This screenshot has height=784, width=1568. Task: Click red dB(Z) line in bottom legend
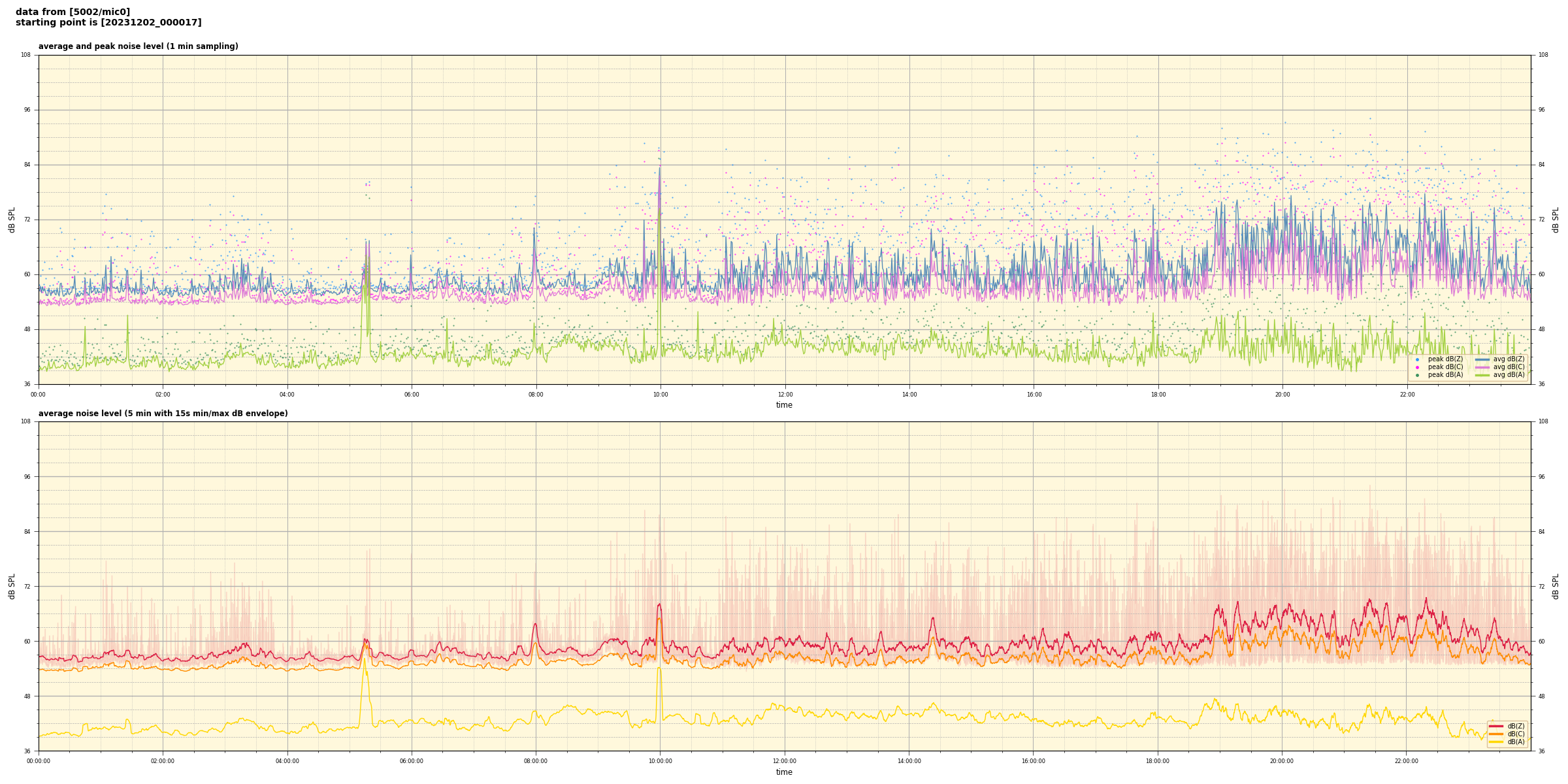(1497, 726)
